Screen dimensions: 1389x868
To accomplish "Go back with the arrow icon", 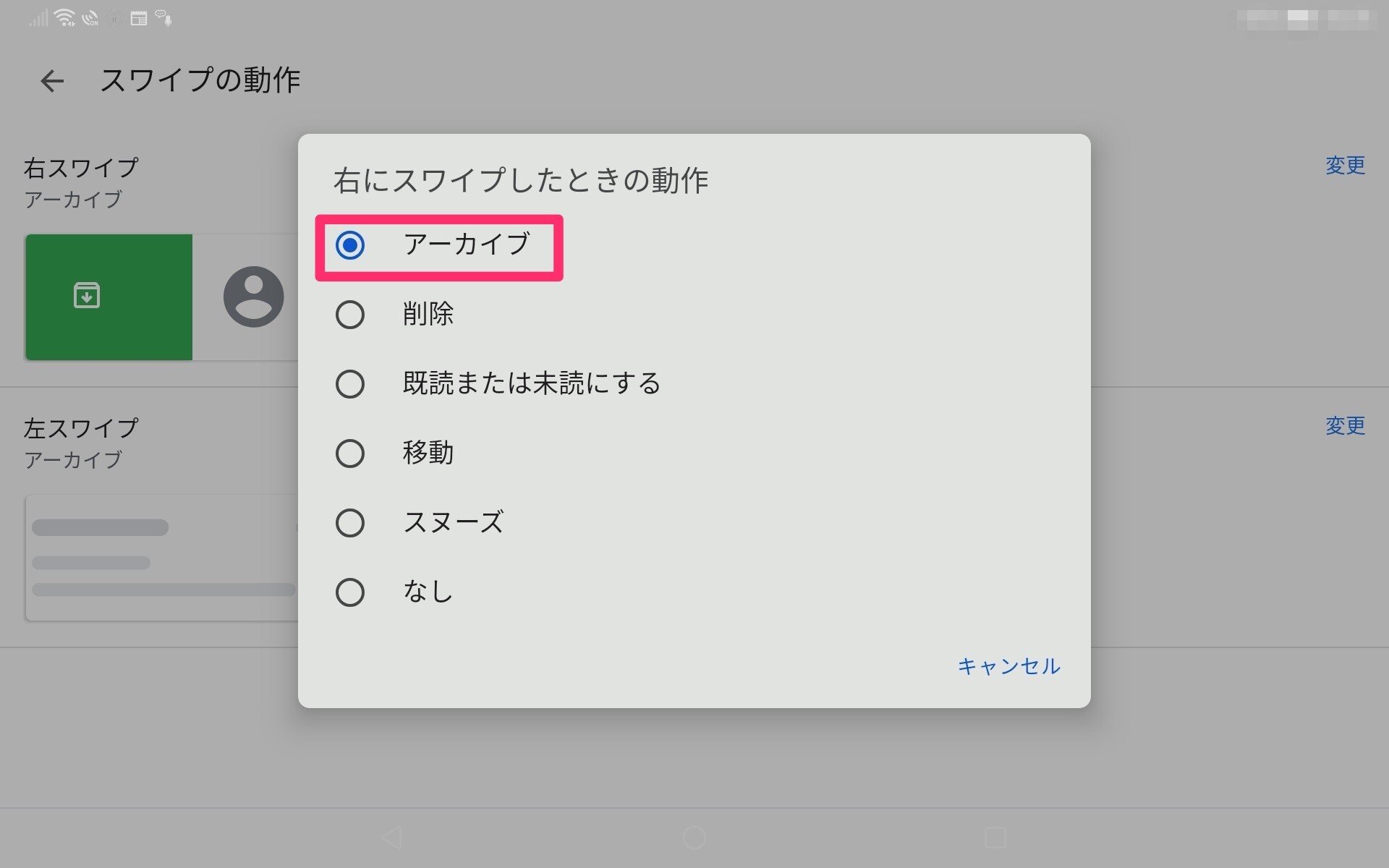I will click(x=52, y=80).
